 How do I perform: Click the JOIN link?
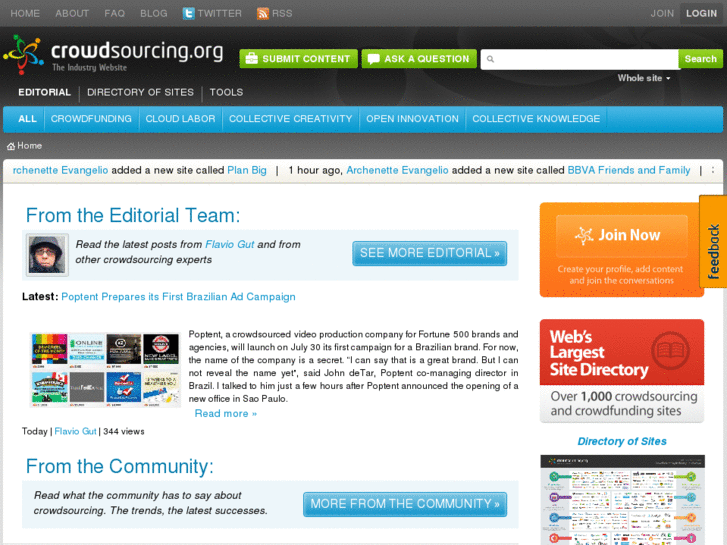point(662,13)
